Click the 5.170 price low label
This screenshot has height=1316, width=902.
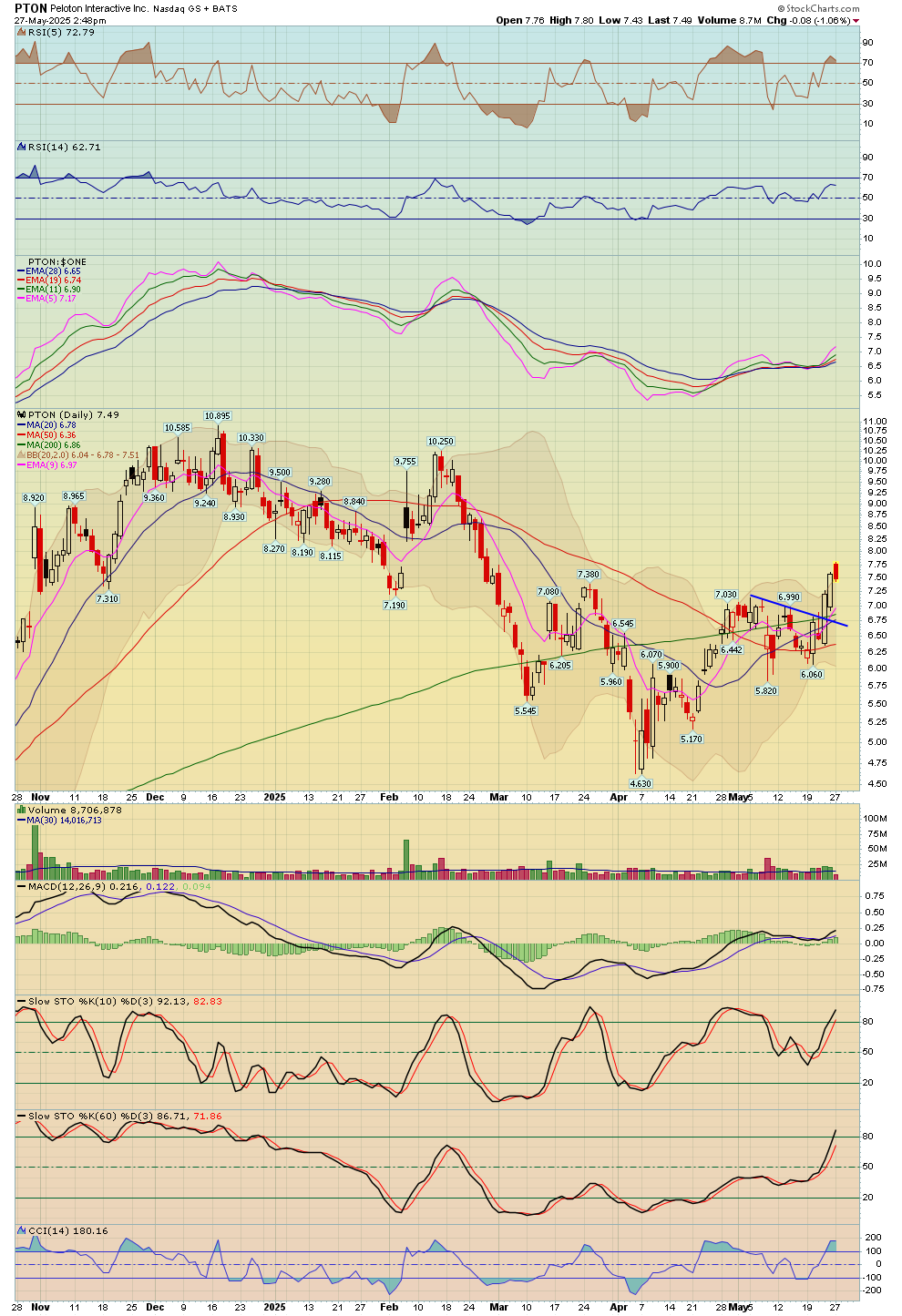pos(692,739)
